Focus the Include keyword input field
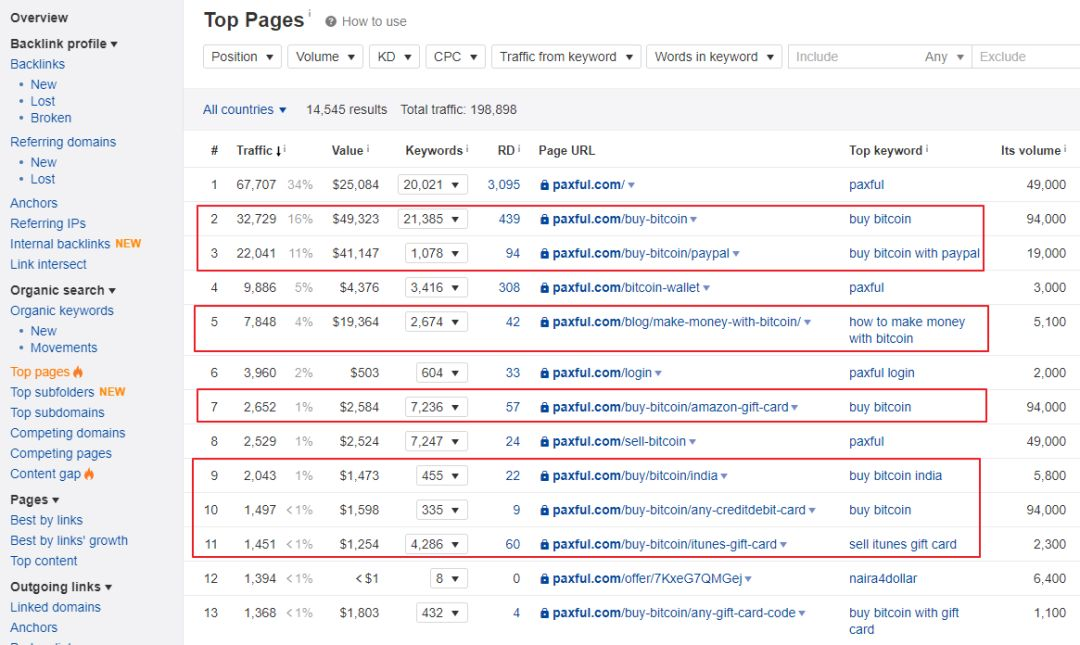Screen dimensions: 1080x645 853,57
